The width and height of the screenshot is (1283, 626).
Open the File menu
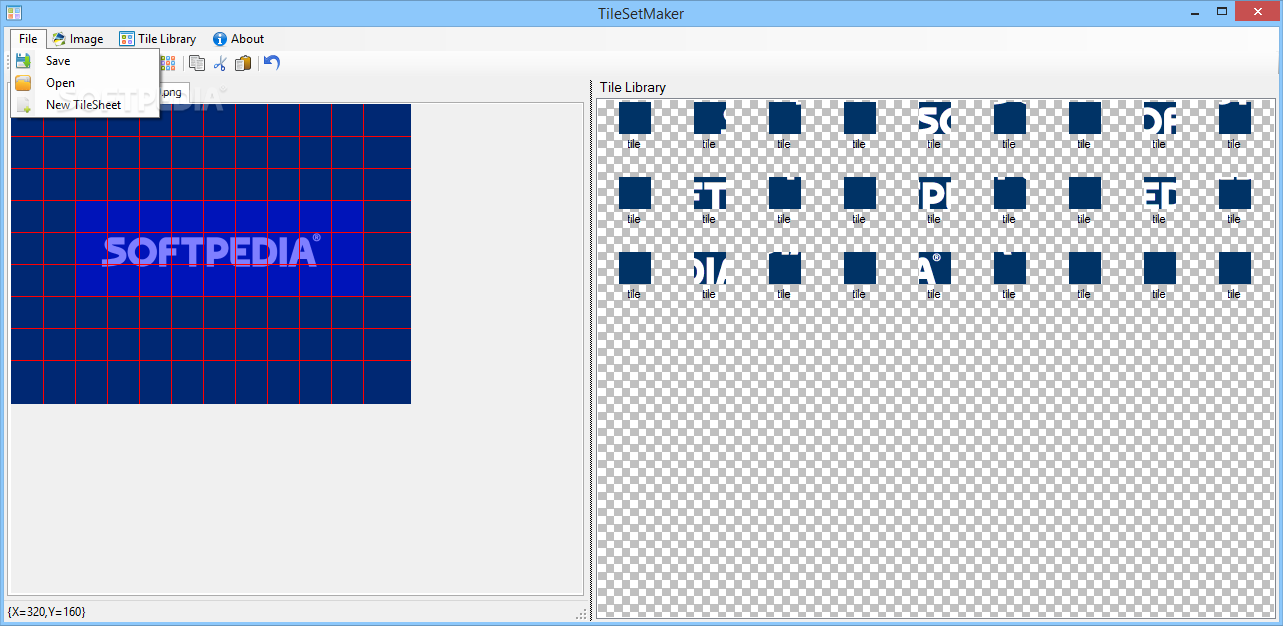(x=28, y=39)
